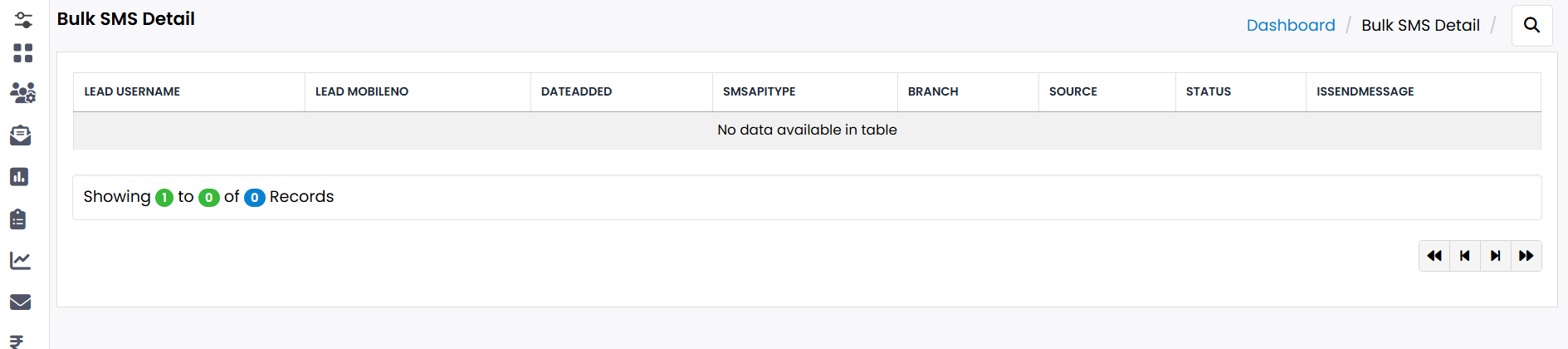This screenshot has height=349, width=1568.
Task: Open the dashboard grid icon in sidebar
Action: click(x=23, y=53)
